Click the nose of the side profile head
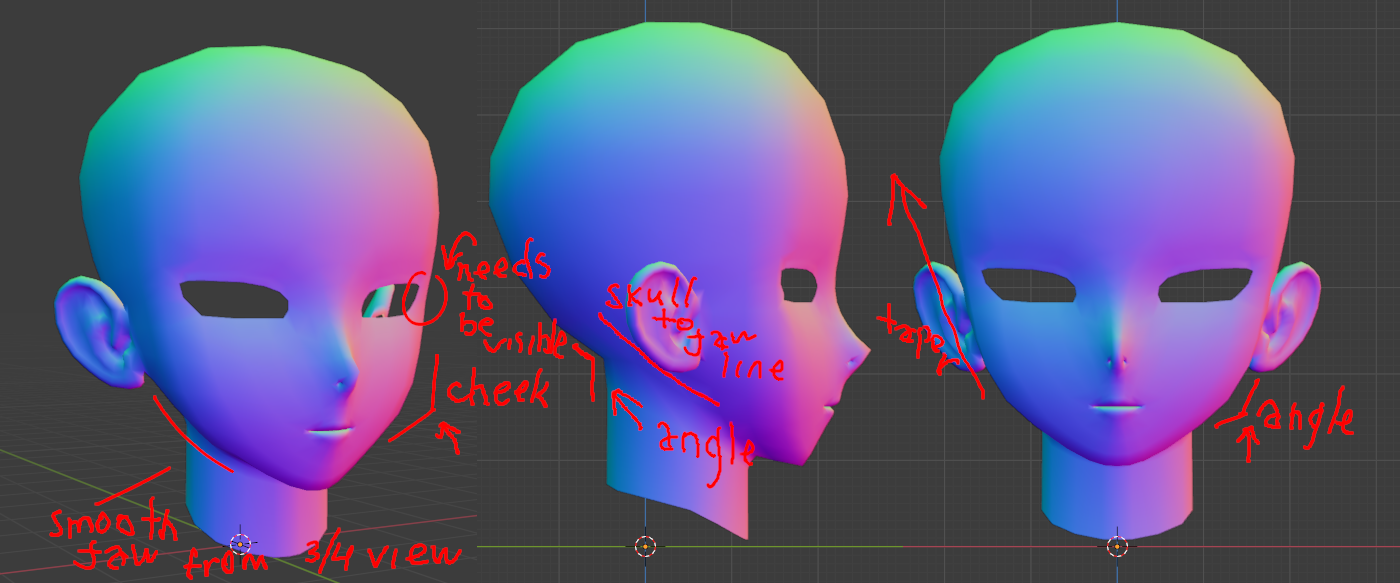1400x583 pixels. point(857,350)
